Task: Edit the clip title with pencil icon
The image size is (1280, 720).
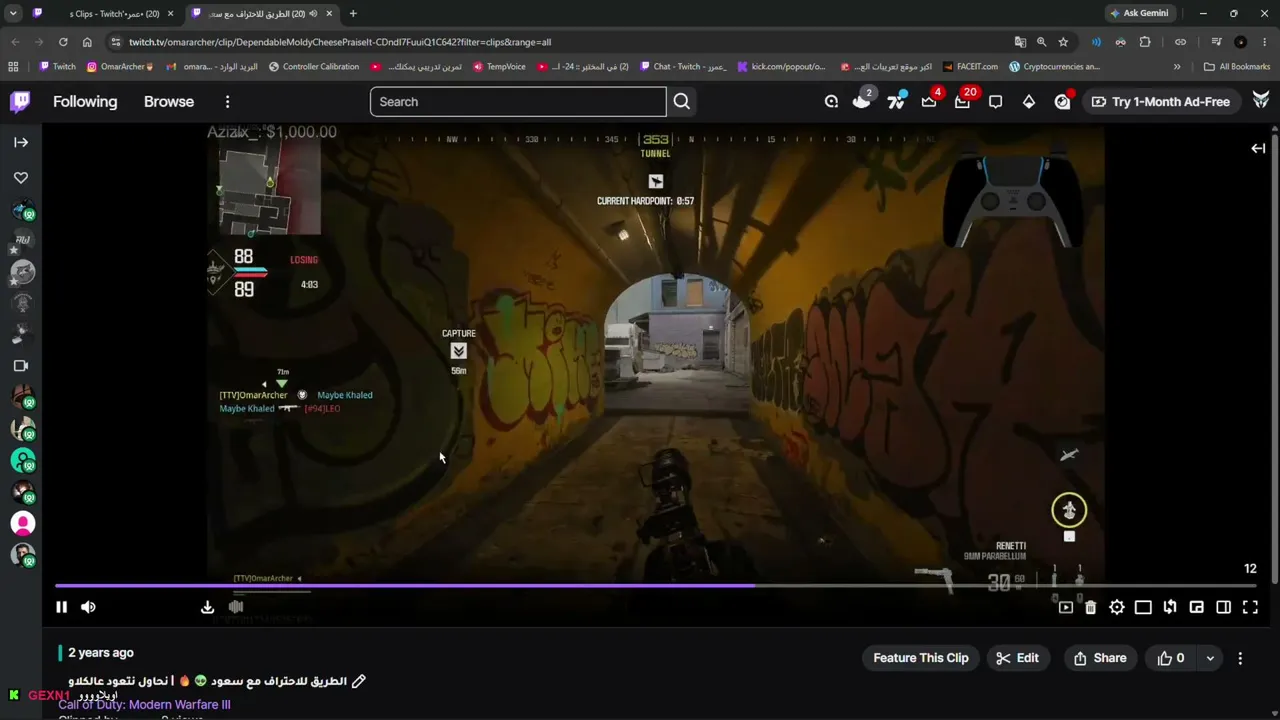Action: click(x=359, y=681)
